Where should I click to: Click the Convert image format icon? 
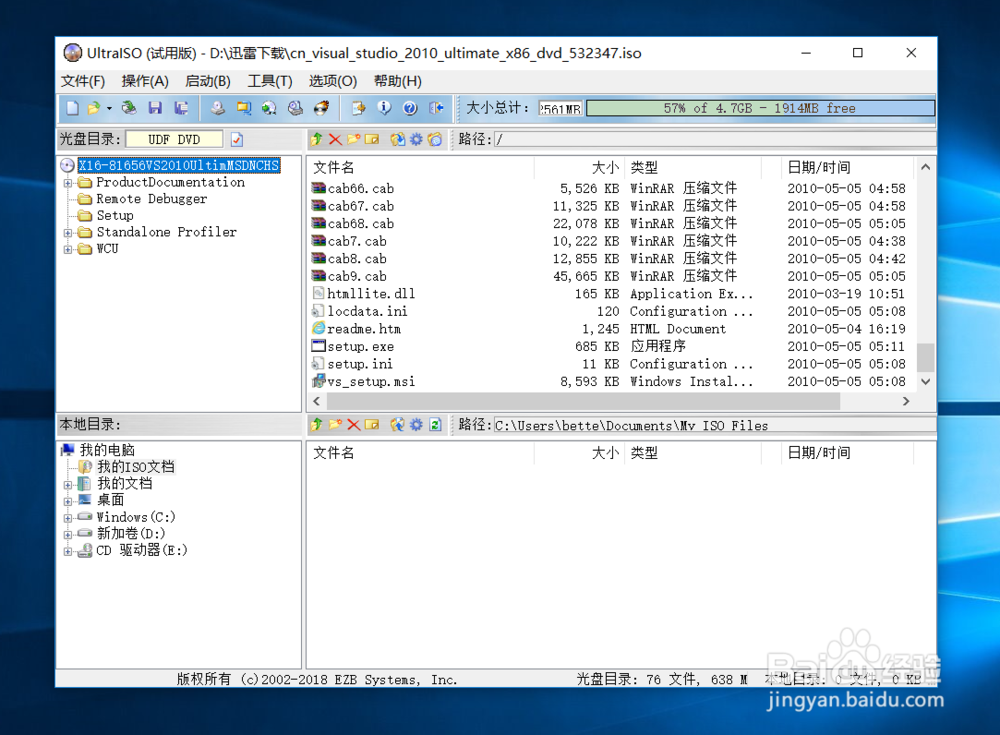(244, 108)
